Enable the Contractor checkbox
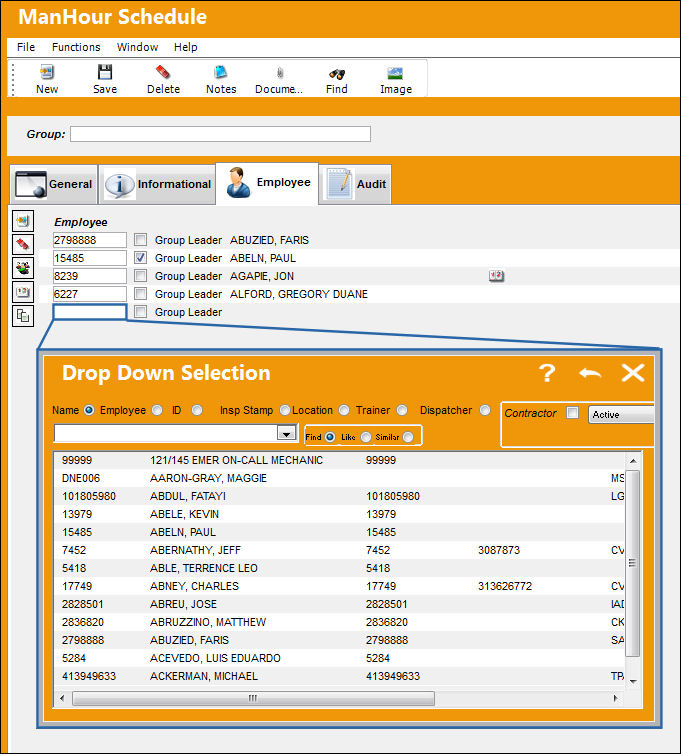Image resolution: width=681 pixels, height=754 pixels. click(x=572, y=413)
